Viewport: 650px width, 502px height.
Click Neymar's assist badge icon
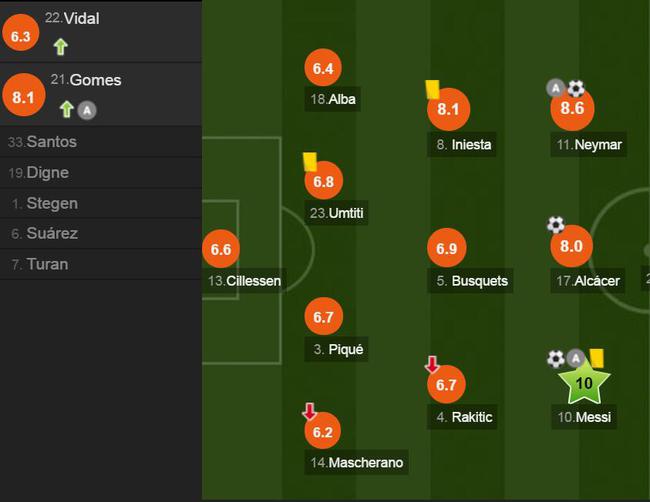coord(555,89)
